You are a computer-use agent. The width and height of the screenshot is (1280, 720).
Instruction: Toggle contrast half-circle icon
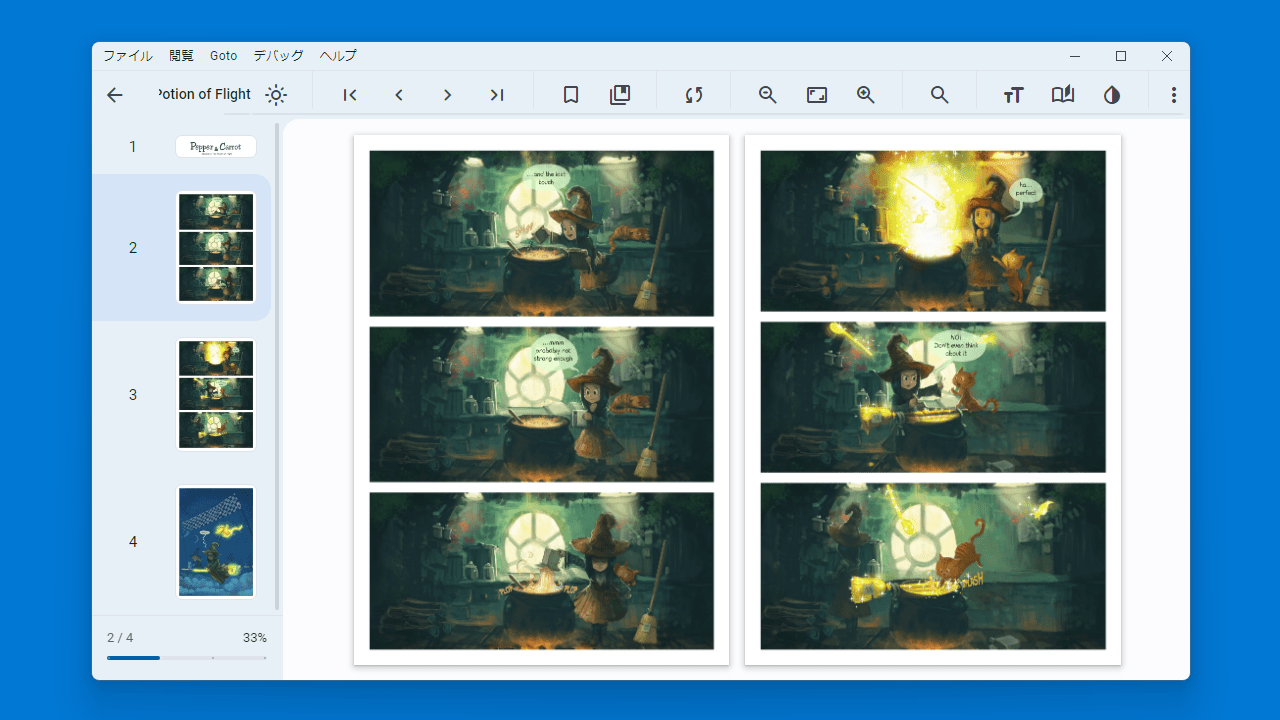pyautogui.click(x=1112, y=95)
